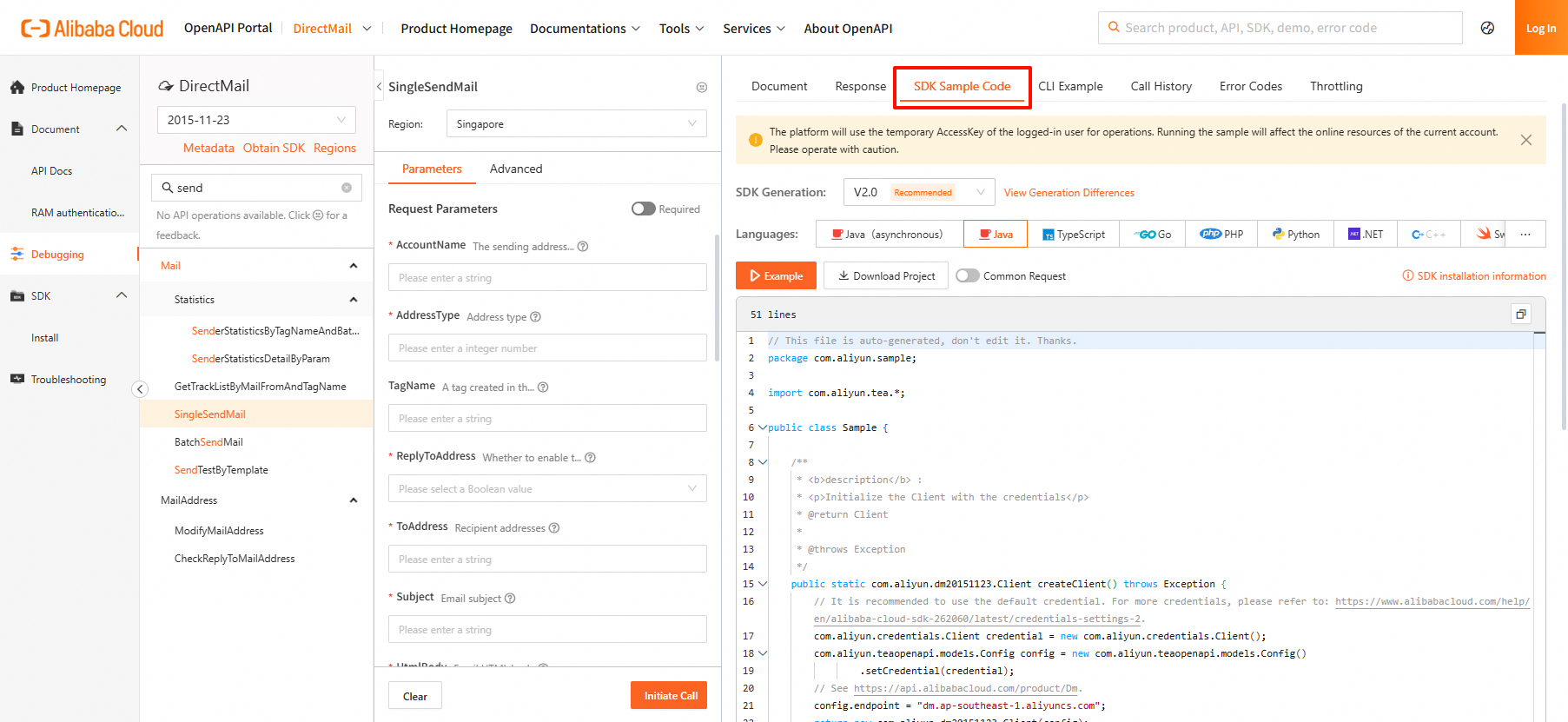
Task: Click the Debugging sliders icon in sidebar
Action: (x=17, y=255)
